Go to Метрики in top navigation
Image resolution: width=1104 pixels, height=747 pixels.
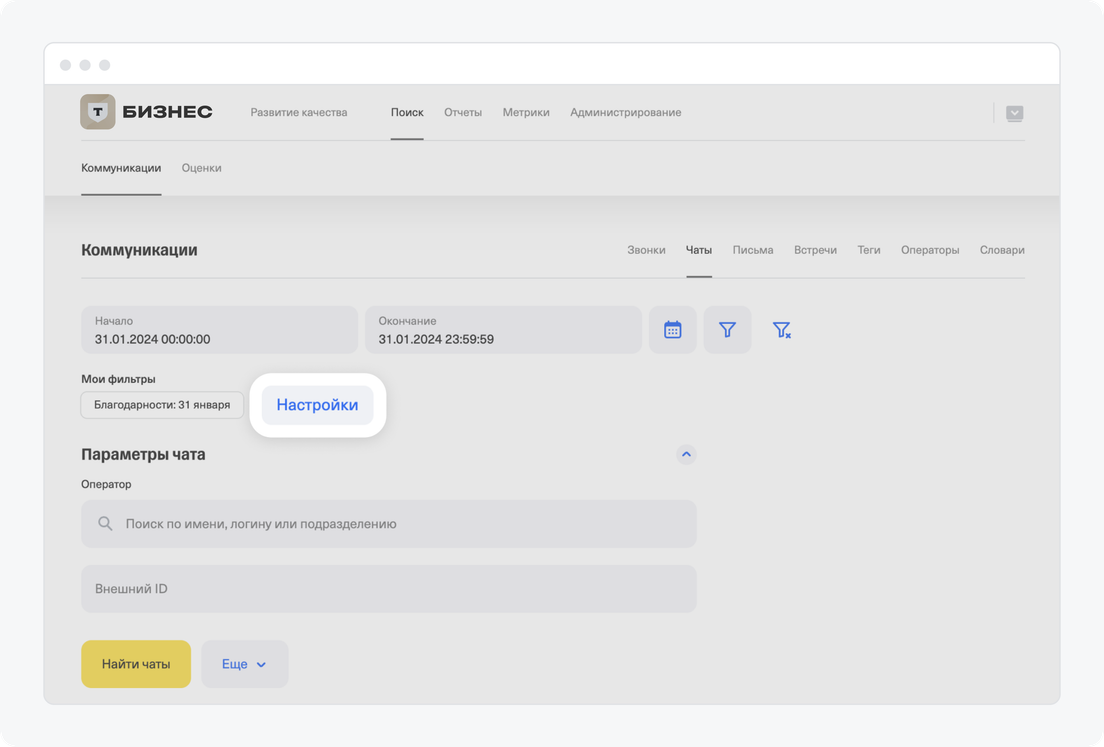(x=526, y=113)
